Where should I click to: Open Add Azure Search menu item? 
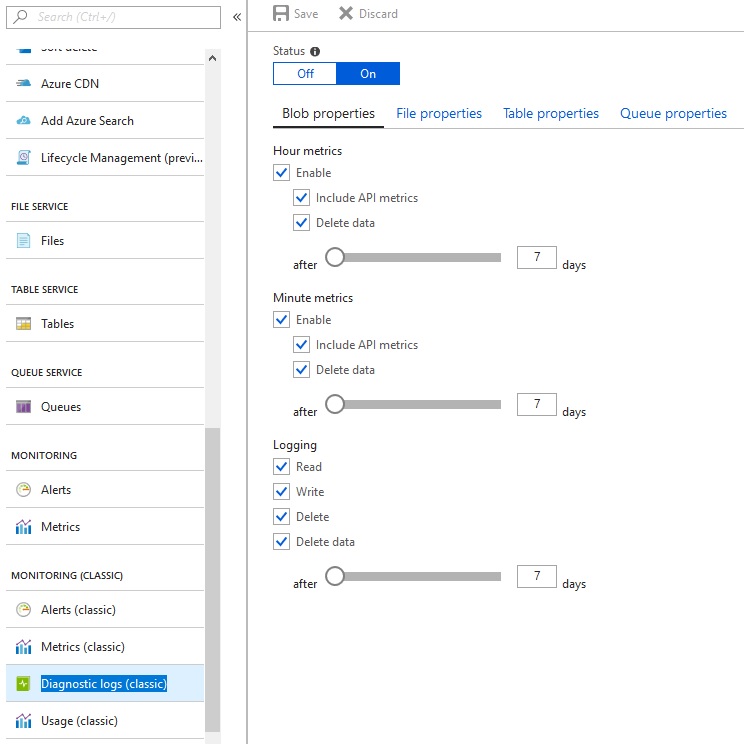[105, 121]
